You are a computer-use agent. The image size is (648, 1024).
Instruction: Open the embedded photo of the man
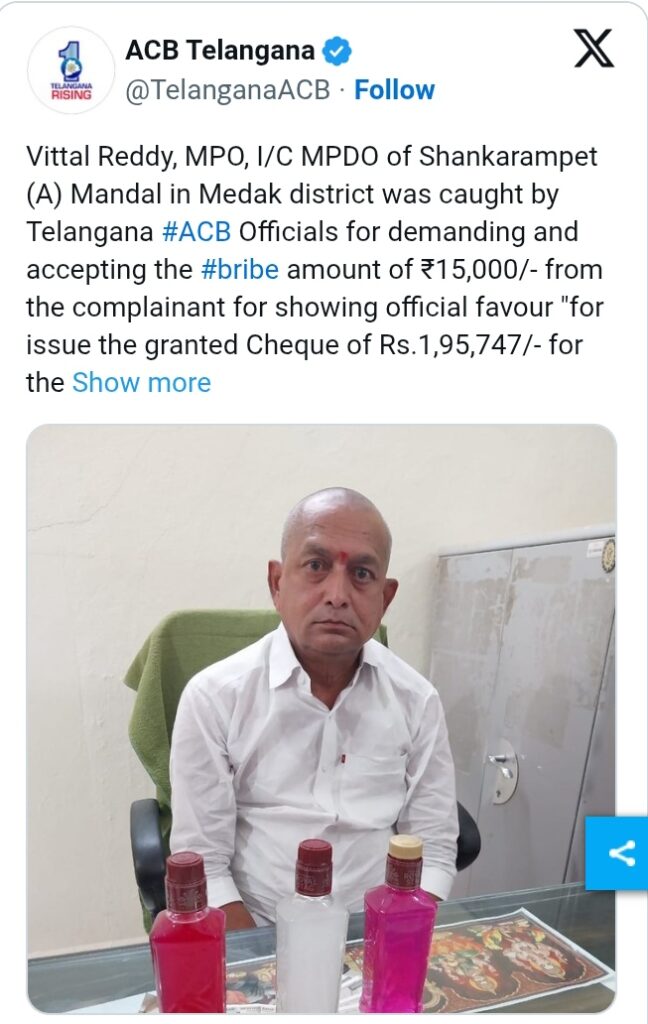pyautogui.click(x=321, y=718)
